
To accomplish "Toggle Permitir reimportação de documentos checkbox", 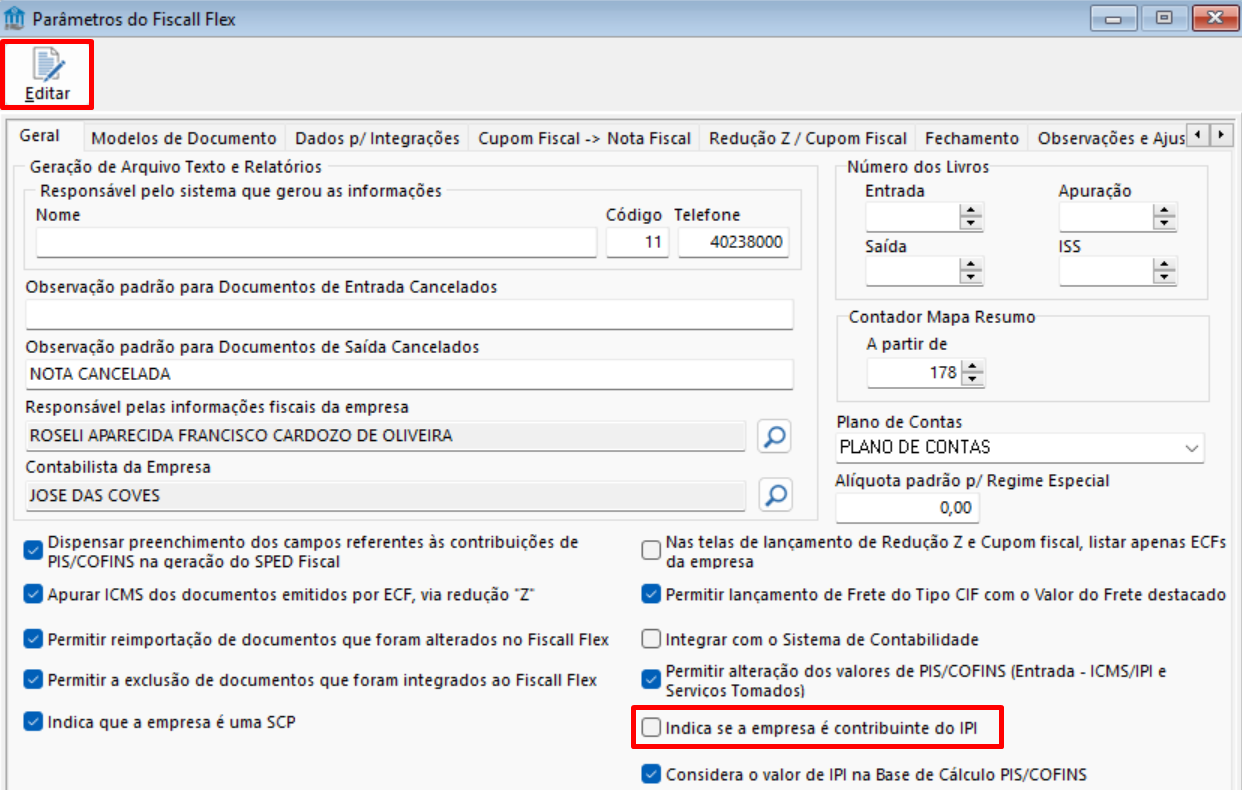I will [x=34, y=639].
